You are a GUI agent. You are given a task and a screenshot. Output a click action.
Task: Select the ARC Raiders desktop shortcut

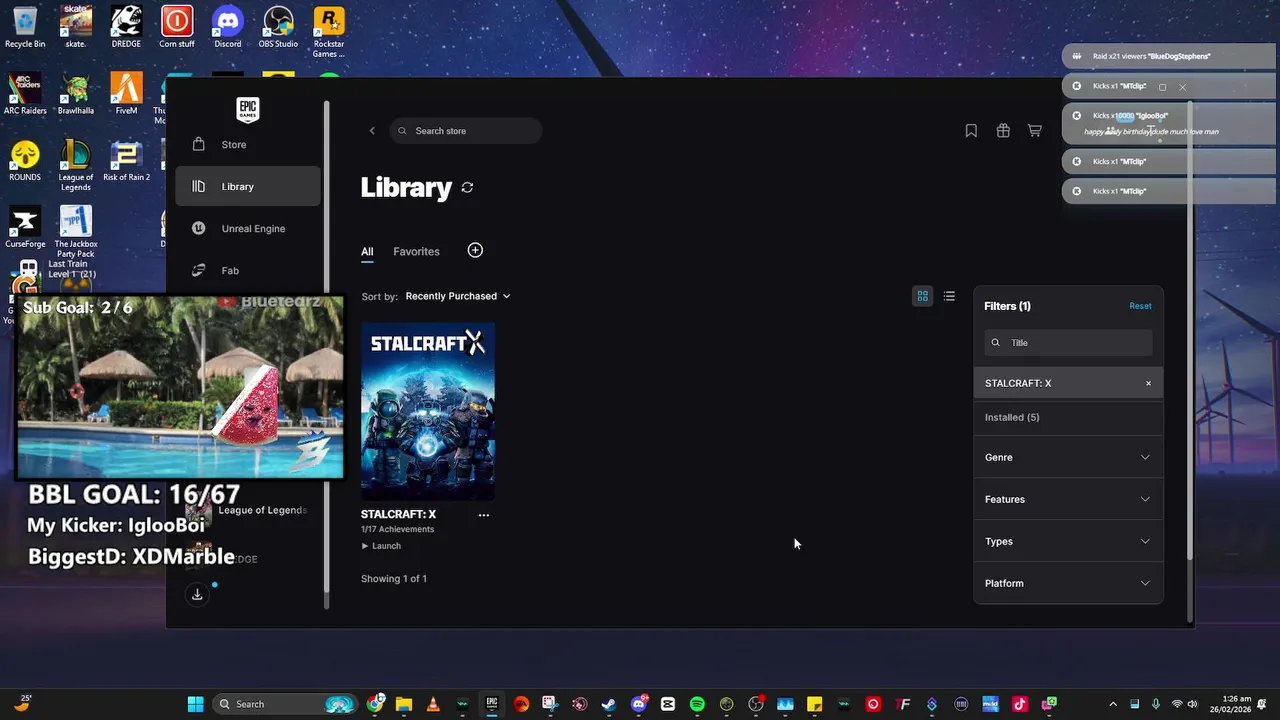coord(25,94)
